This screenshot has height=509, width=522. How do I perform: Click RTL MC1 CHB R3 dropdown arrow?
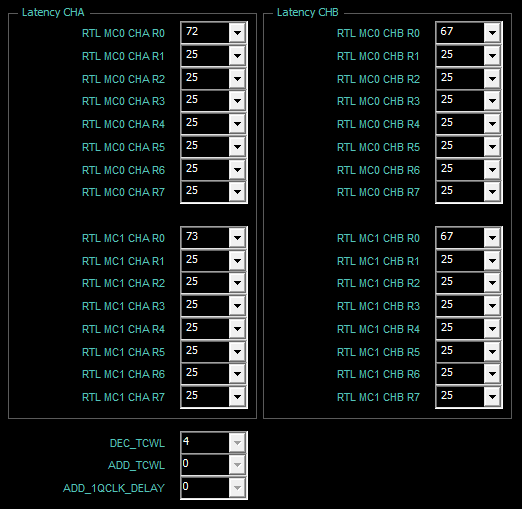tap(492, 306)
